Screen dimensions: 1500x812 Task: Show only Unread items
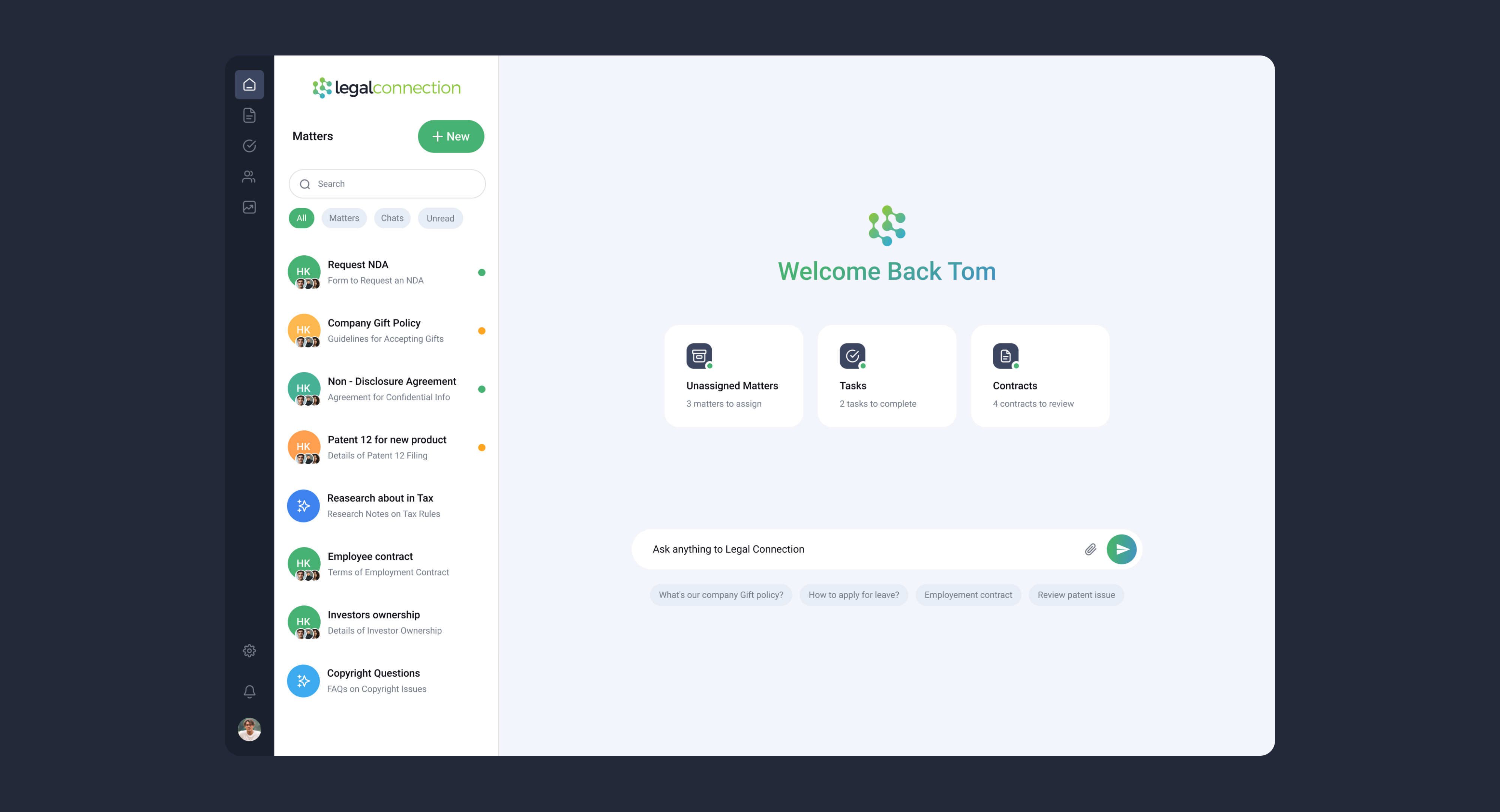click(x=439, y=218)
